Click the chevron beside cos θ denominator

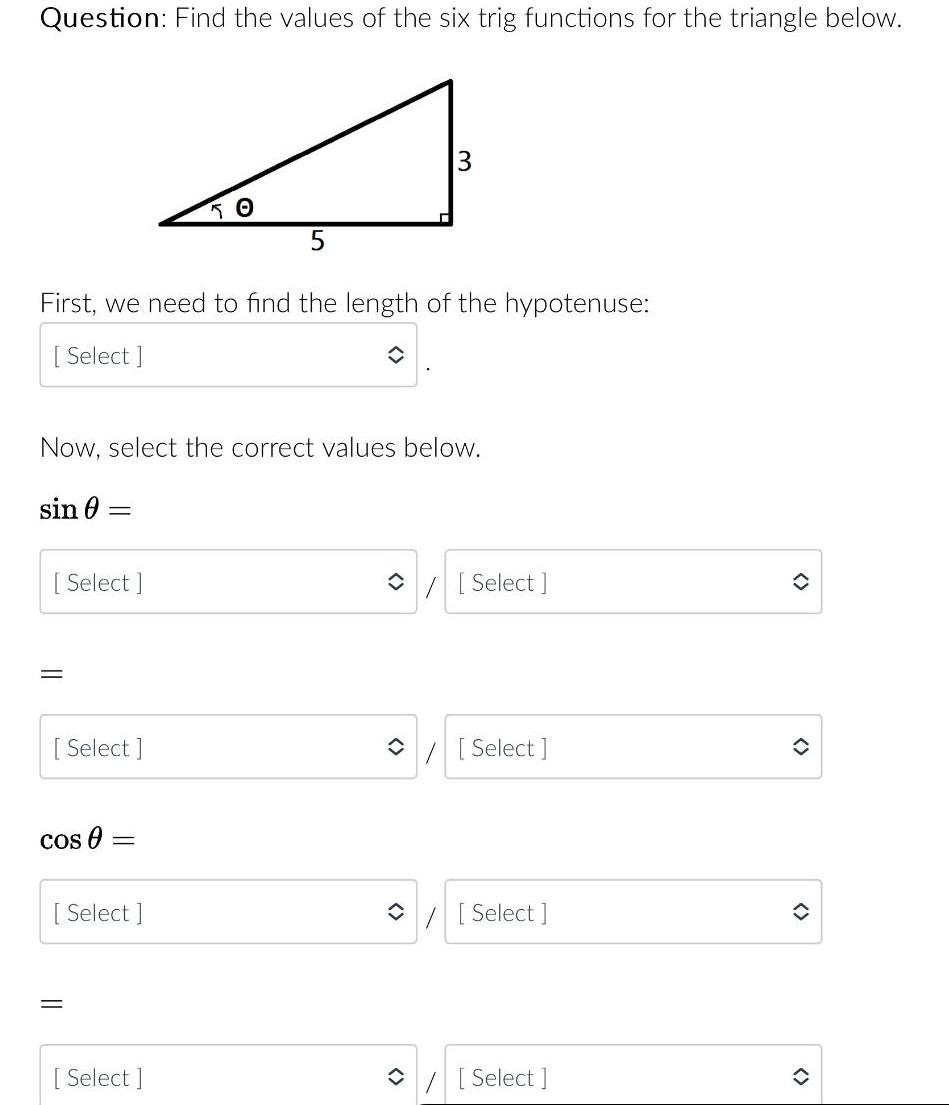click(801, 911)
